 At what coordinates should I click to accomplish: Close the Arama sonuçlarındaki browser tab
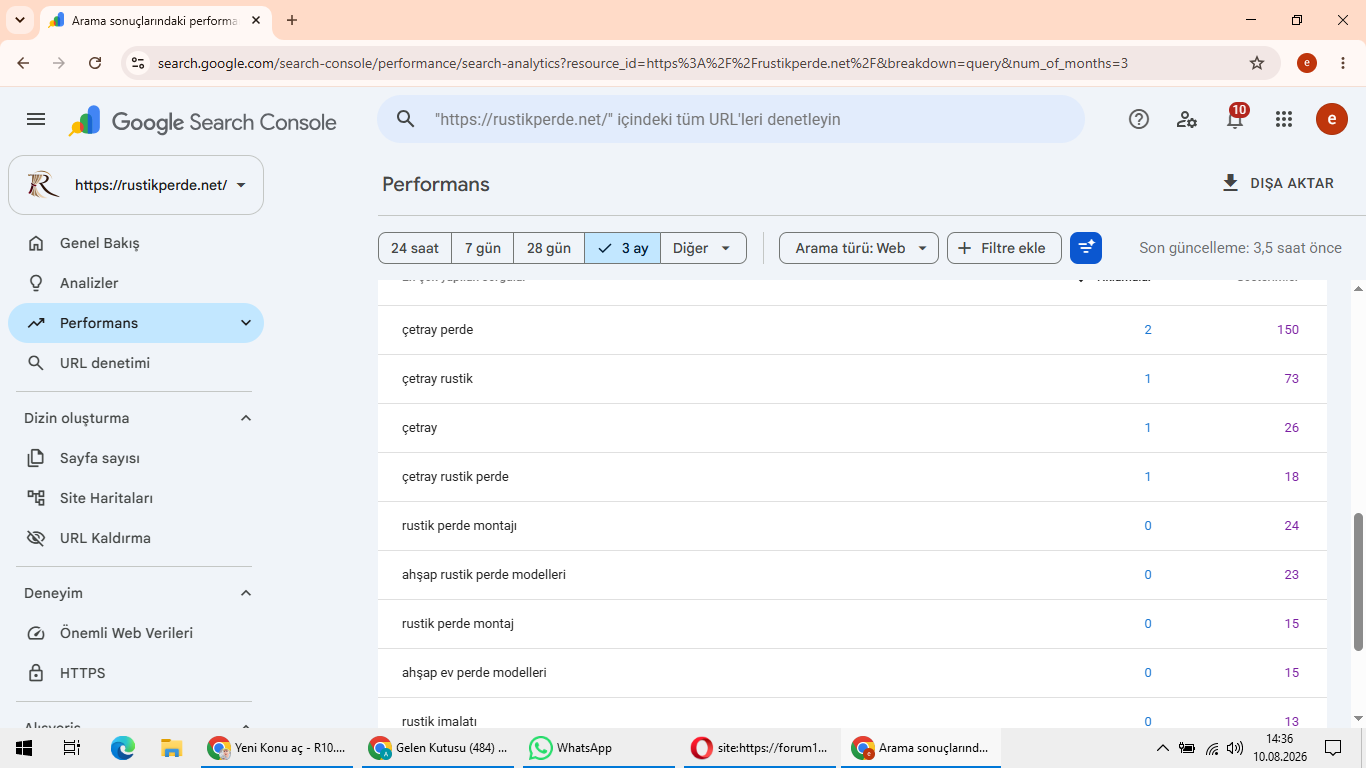click(256, 20)
